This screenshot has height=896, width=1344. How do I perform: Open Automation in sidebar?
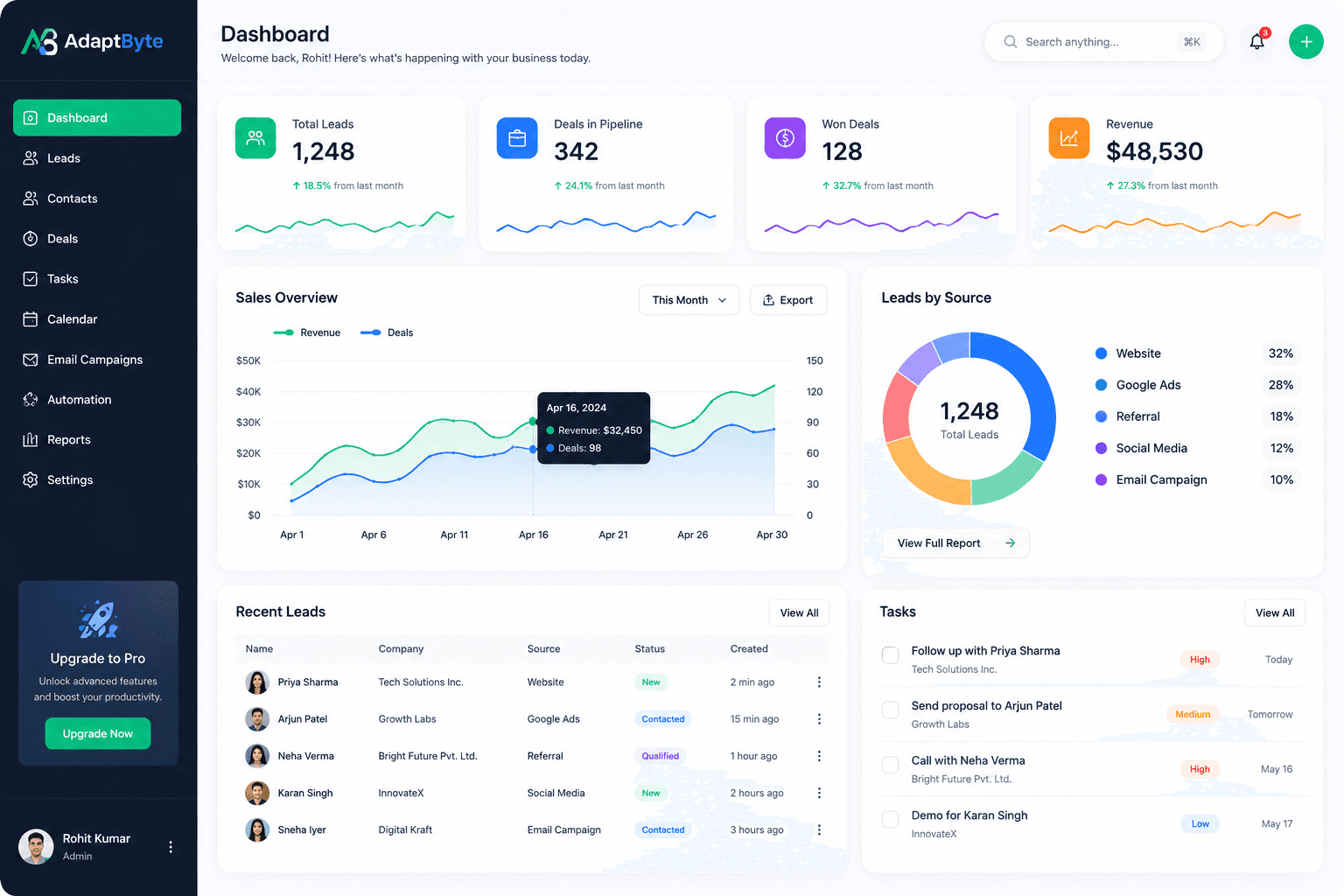97,400
